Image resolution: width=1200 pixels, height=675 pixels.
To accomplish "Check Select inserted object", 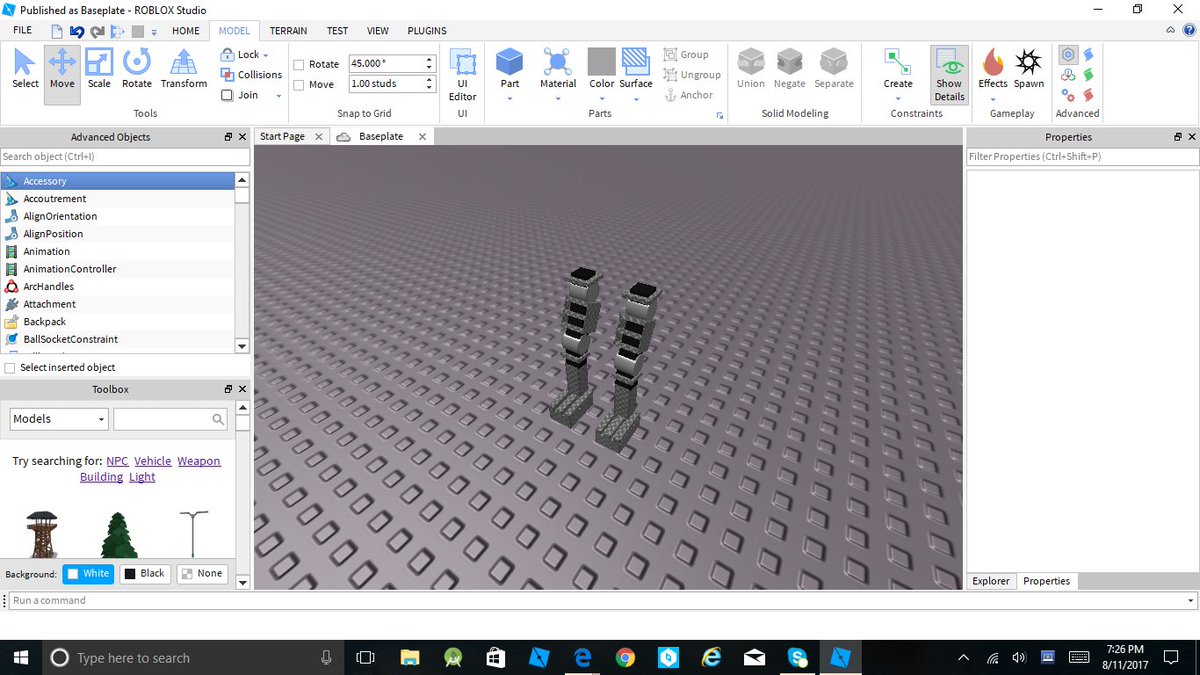I will [x=10, y=368].
